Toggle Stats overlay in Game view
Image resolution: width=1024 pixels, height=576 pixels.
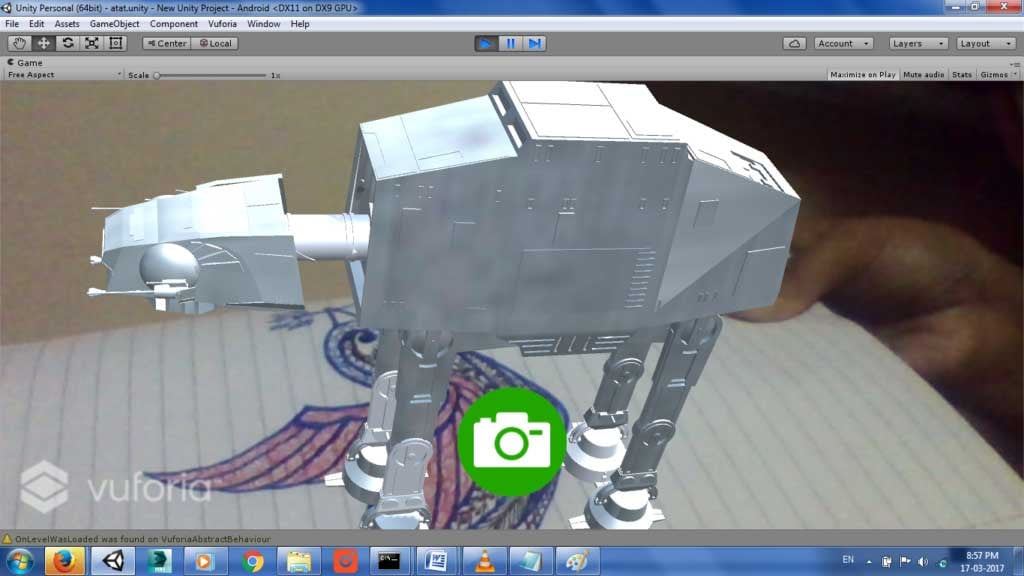click(x=961, y=74)
